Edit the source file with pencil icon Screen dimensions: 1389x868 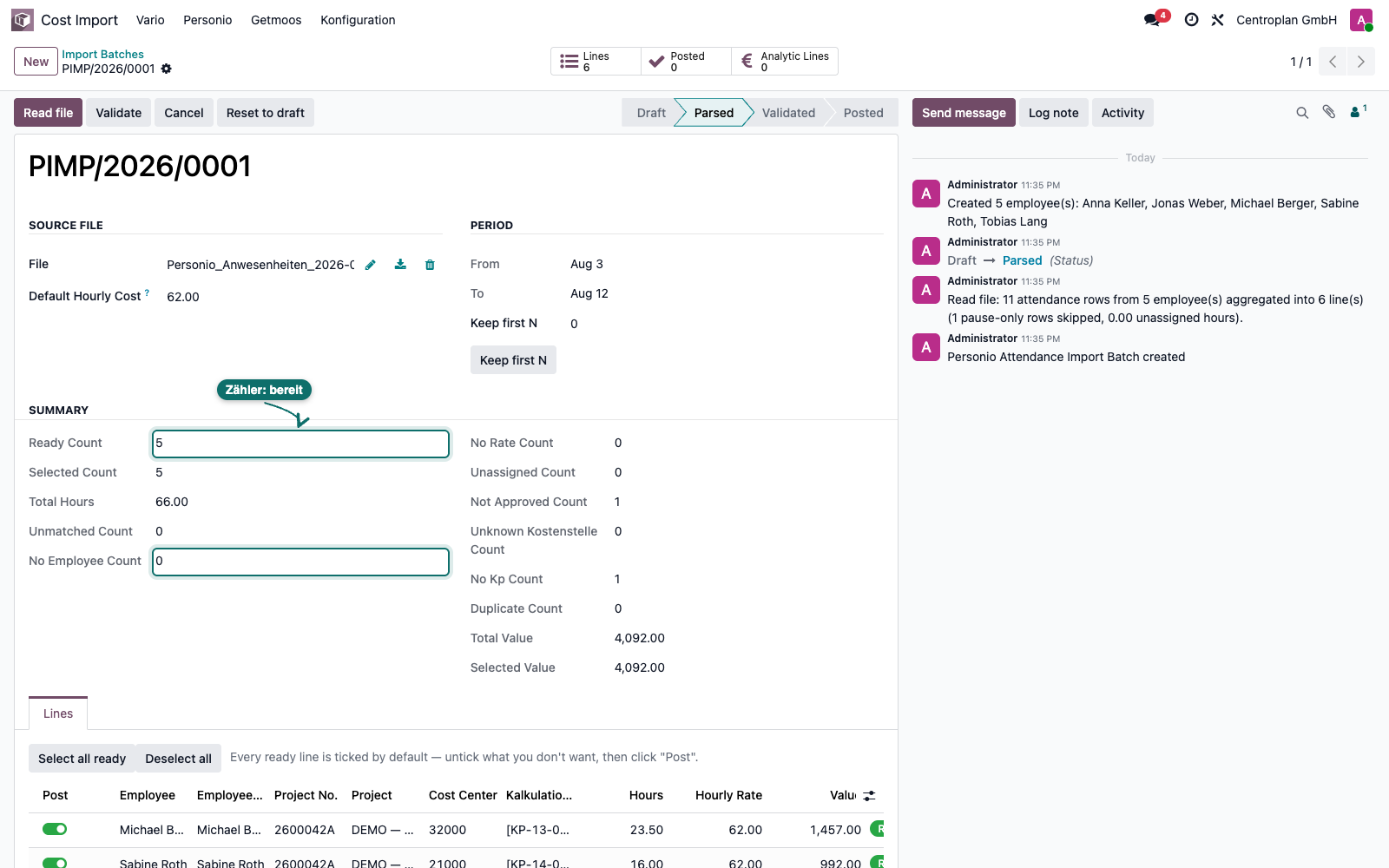click(x=371, y=265)
